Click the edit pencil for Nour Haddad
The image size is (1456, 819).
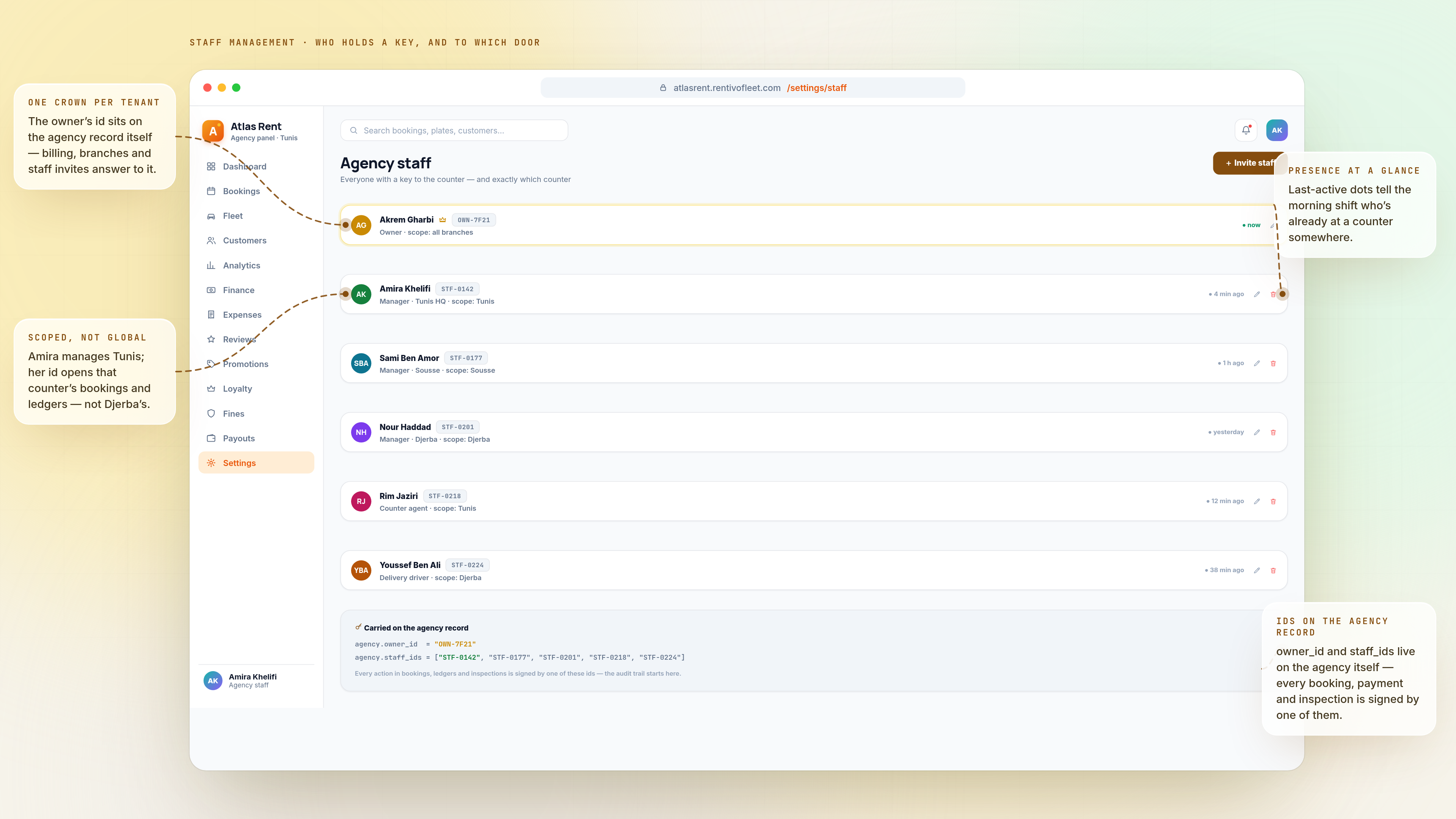tap(1257, 432)
